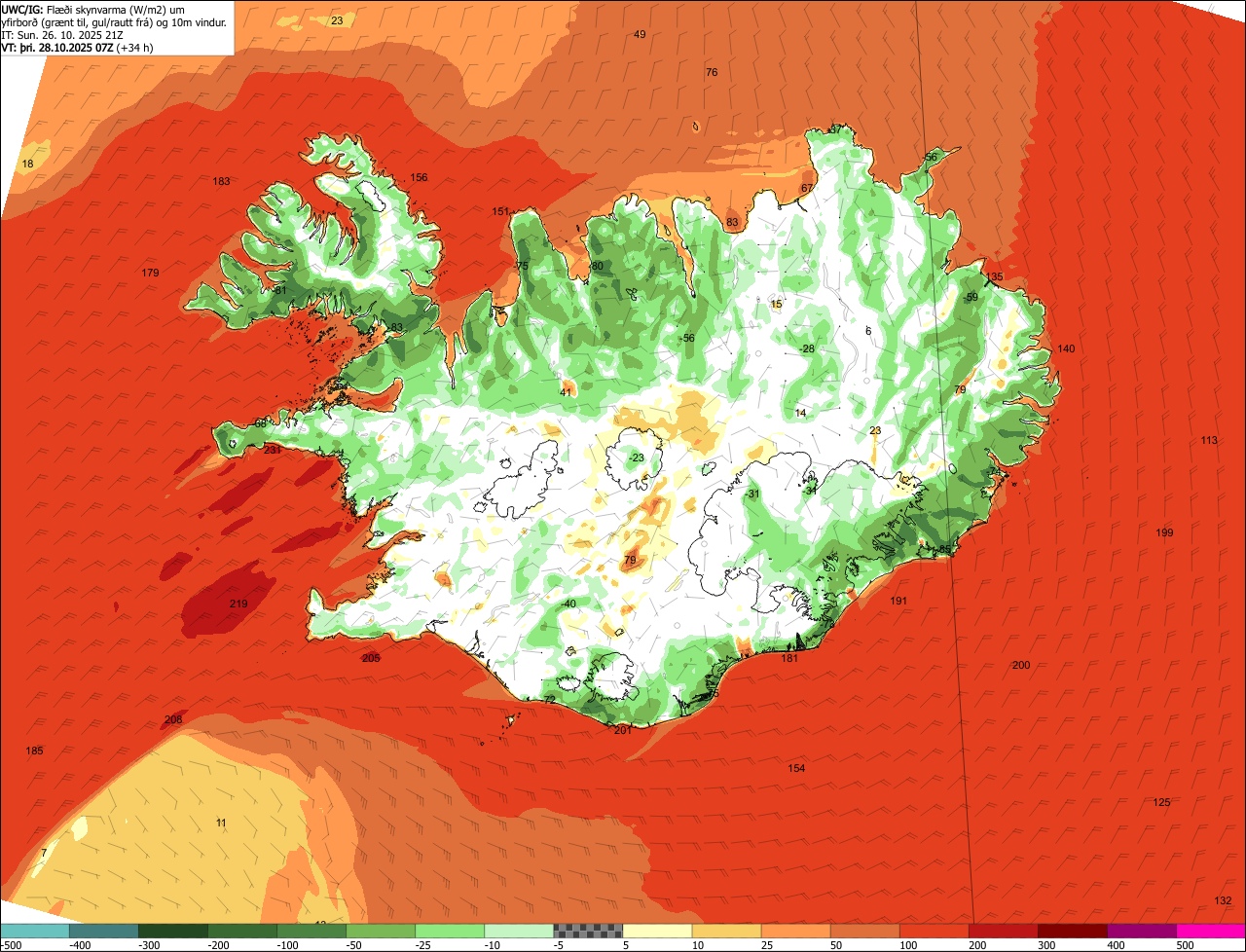Image resolution: width=1246 pixels, height=952 pixels.
Task: Select the offshore value 199
Action: pyautogui.click(x=1164, y=532)
